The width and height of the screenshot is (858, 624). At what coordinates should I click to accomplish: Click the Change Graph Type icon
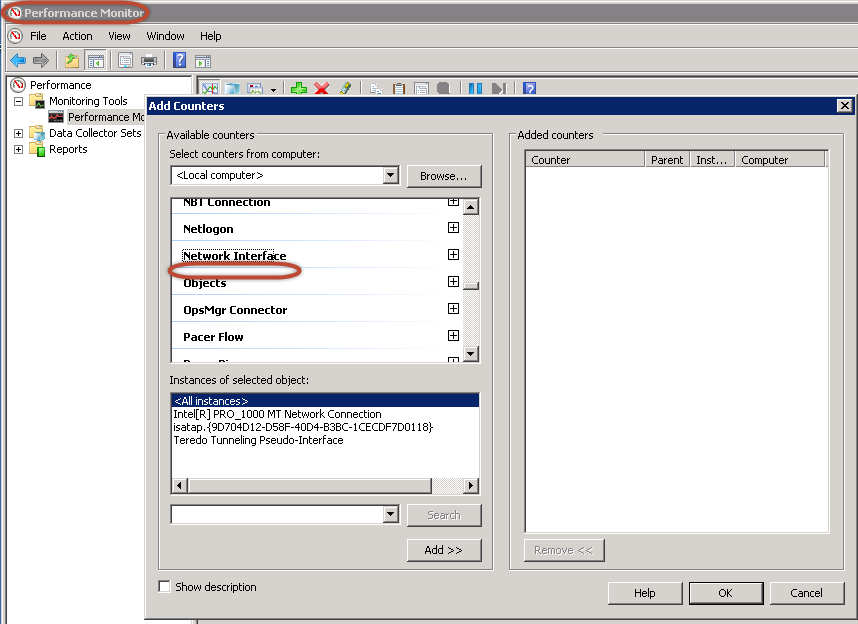255,88
